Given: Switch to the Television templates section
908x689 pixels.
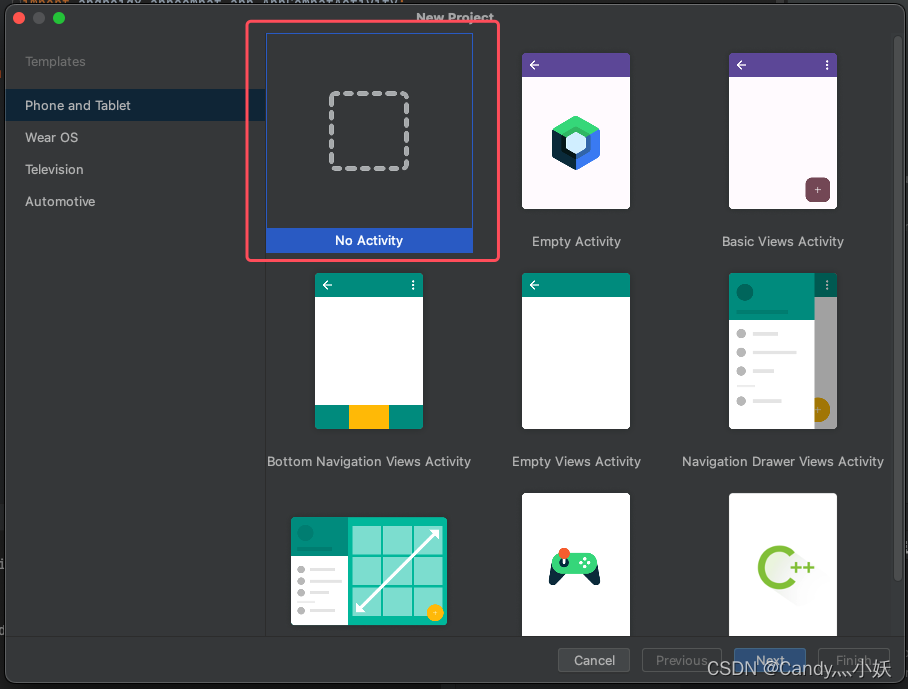Looking at the screenshot, I should [x=53, y=169].
